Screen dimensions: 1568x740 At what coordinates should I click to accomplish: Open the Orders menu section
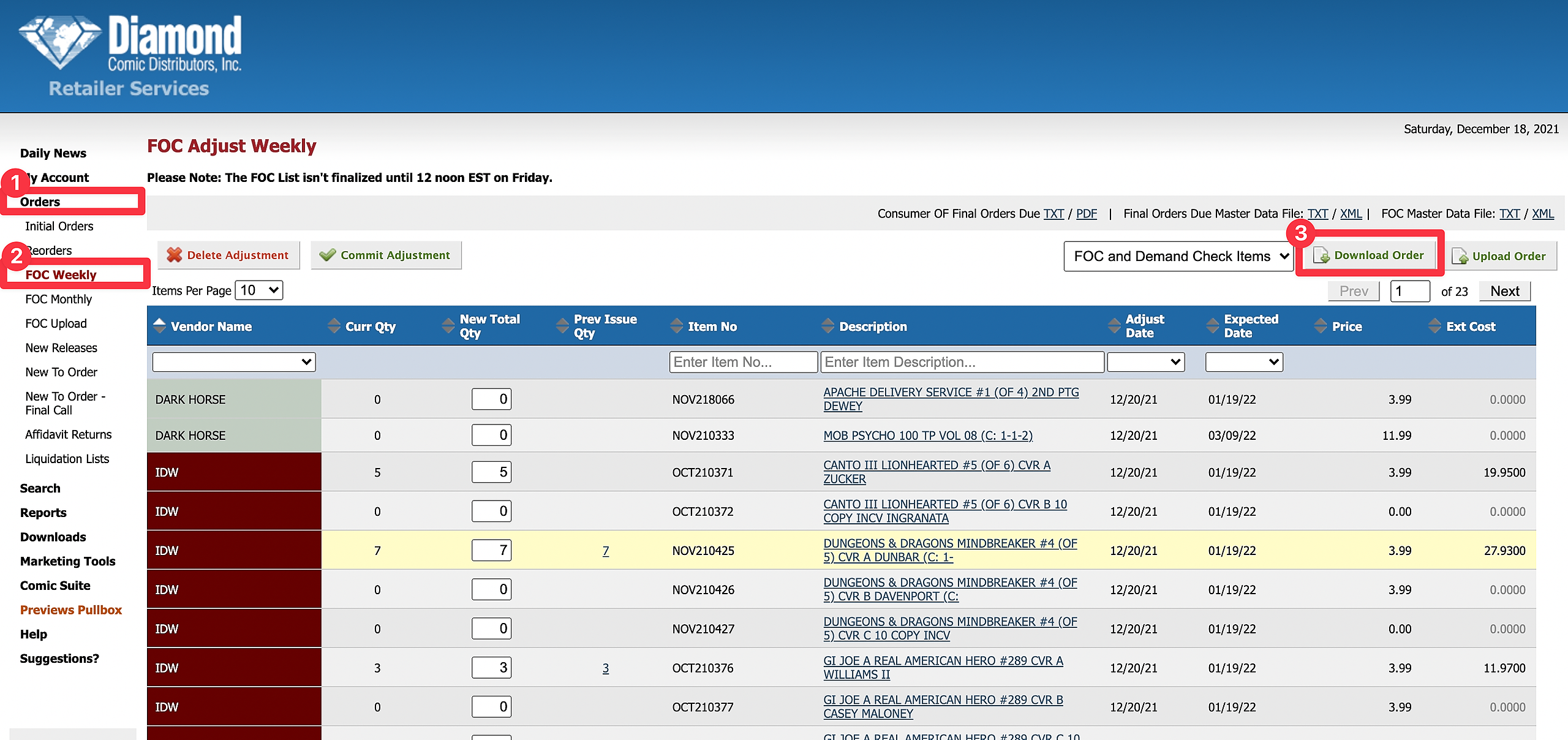click(x=40, y=202)
